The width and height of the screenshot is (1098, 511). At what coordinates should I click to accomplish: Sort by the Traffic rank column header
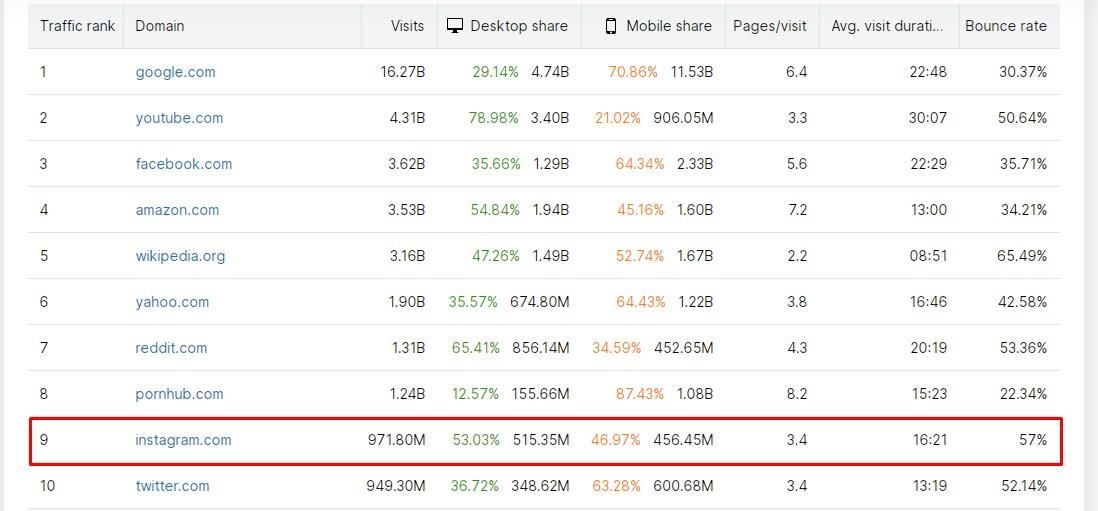click(x=77, y=26)
